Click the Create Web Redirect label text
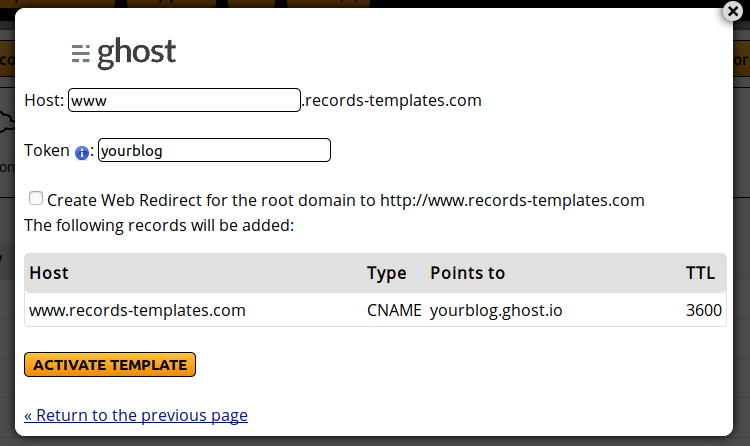 pyautogui.click(x=346, y=200)
